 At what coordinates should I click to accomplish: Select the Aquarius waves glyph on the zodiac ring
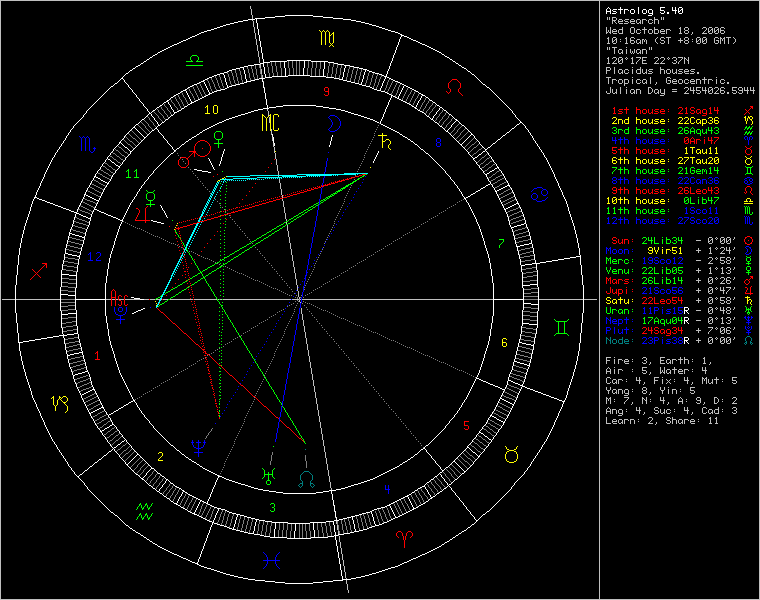pyautogui.click(x=144, y=512)
